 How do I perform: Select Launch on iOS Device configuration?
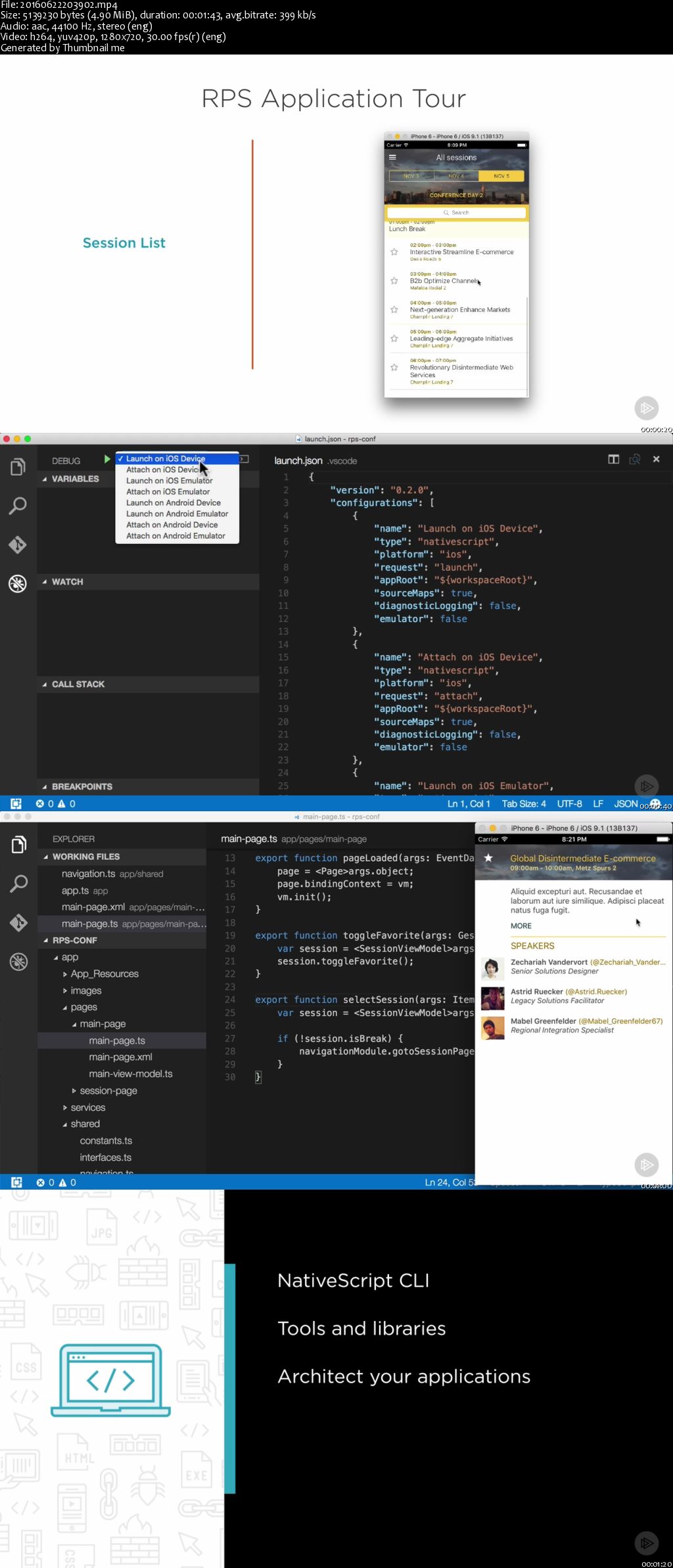177,459
